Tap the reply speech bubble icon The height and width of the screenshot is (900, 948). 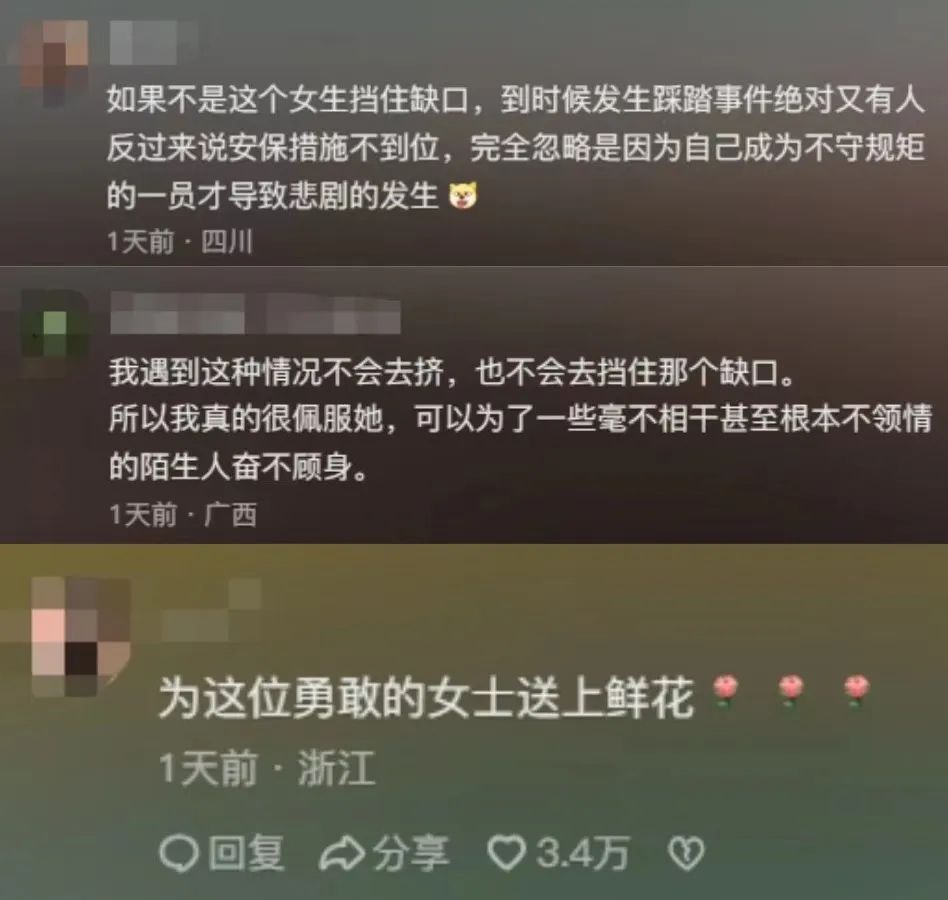pyautogui.click(x=180, y=853)
